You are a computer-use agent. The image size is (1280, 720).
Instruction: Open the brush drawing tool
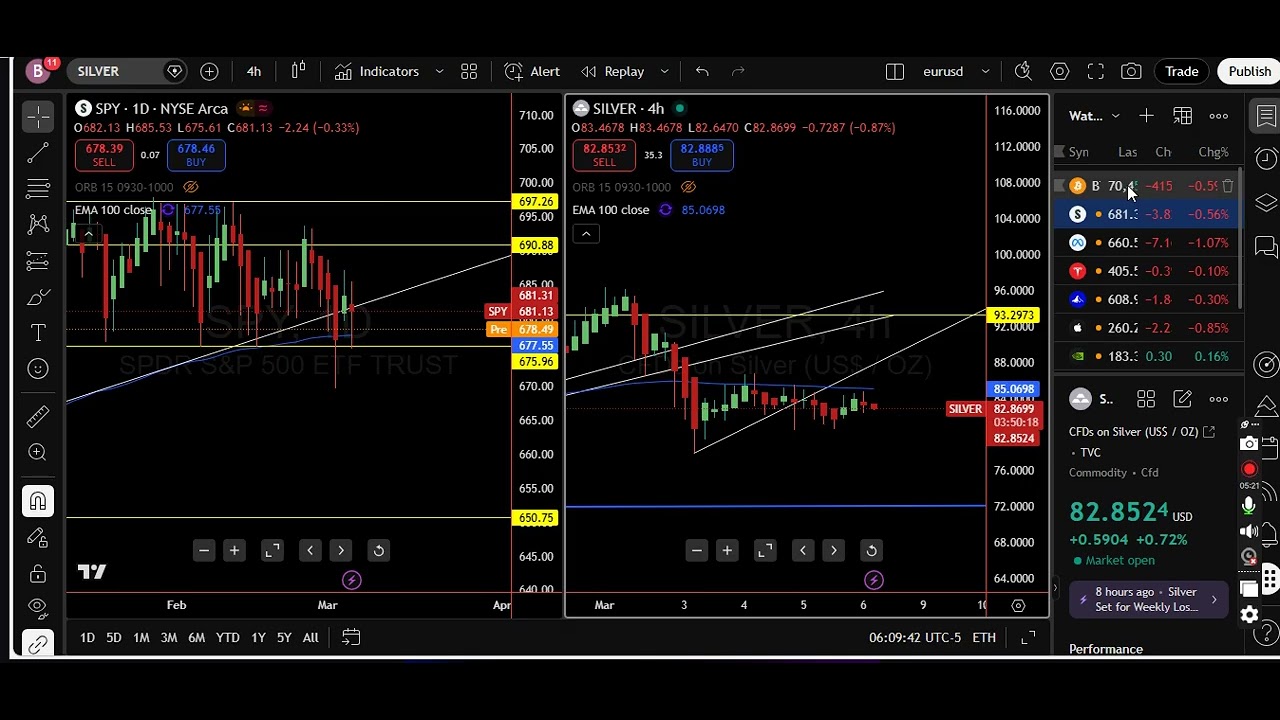tap(38, 297)
